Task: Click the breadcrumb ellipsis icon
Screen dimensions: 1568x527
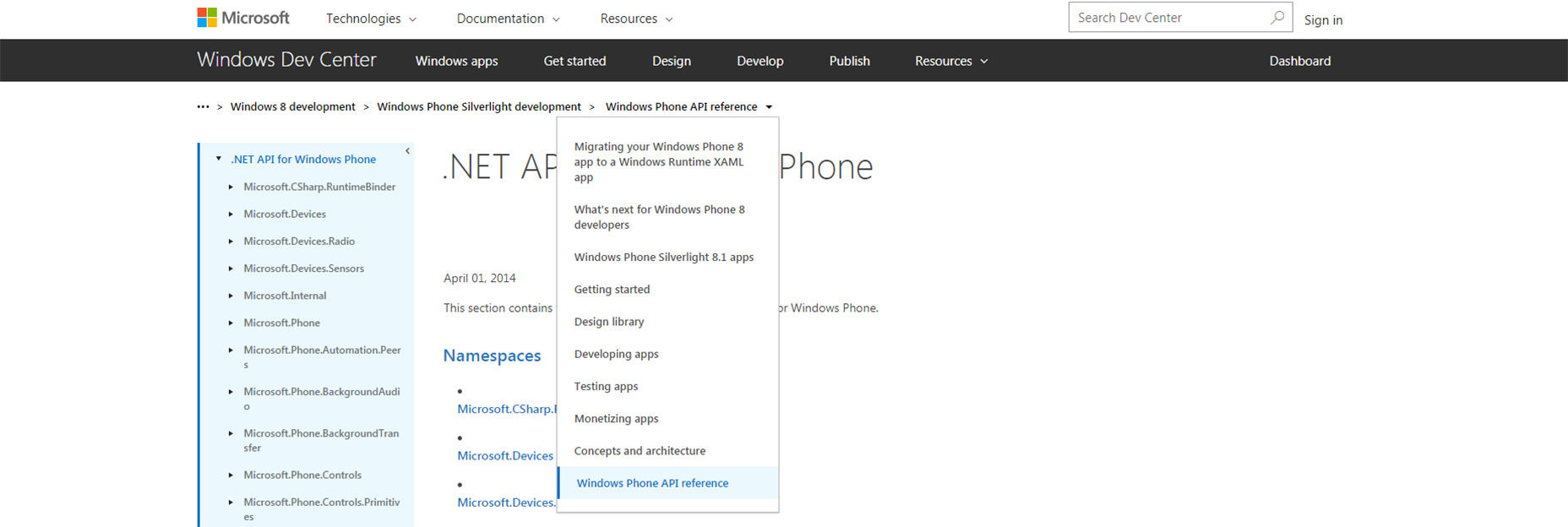Action: (203, 107)
